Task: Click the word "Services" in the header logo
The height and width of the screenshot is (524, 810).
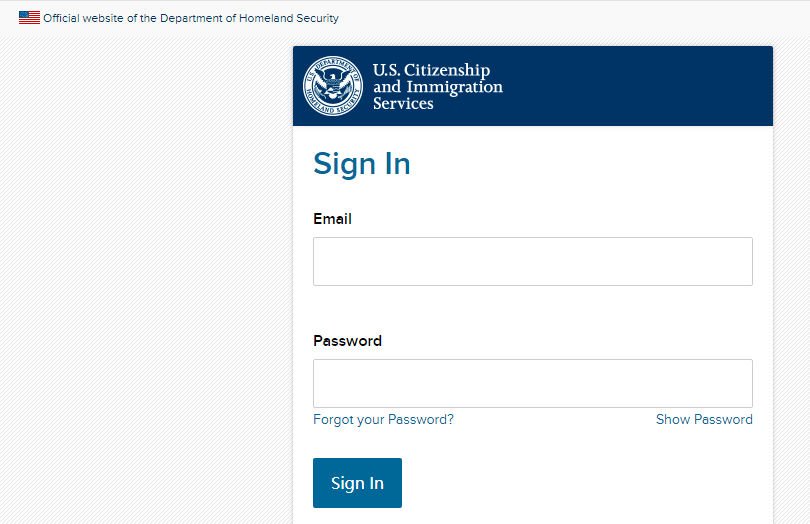Action: click(403, 103)
